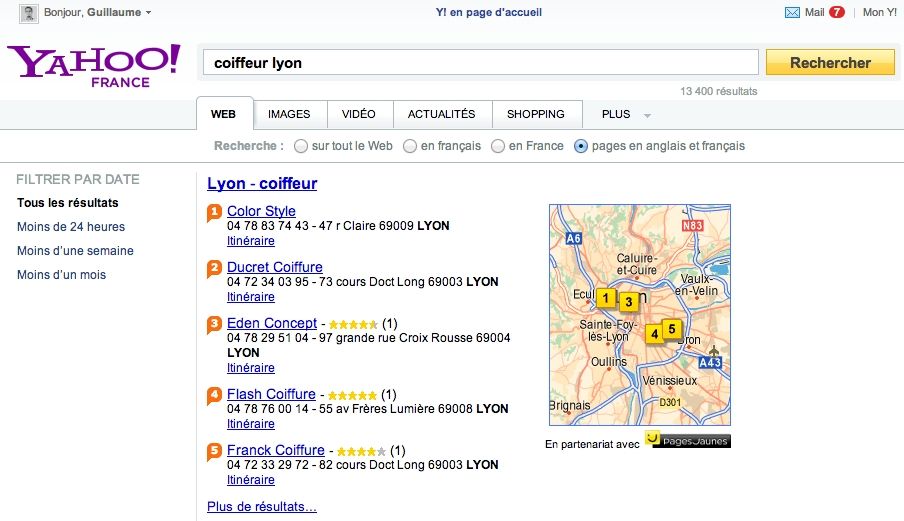Select 'pages en anglais et français' radio
The width and height of the screenshot is (904, 521).
point(581,146)
